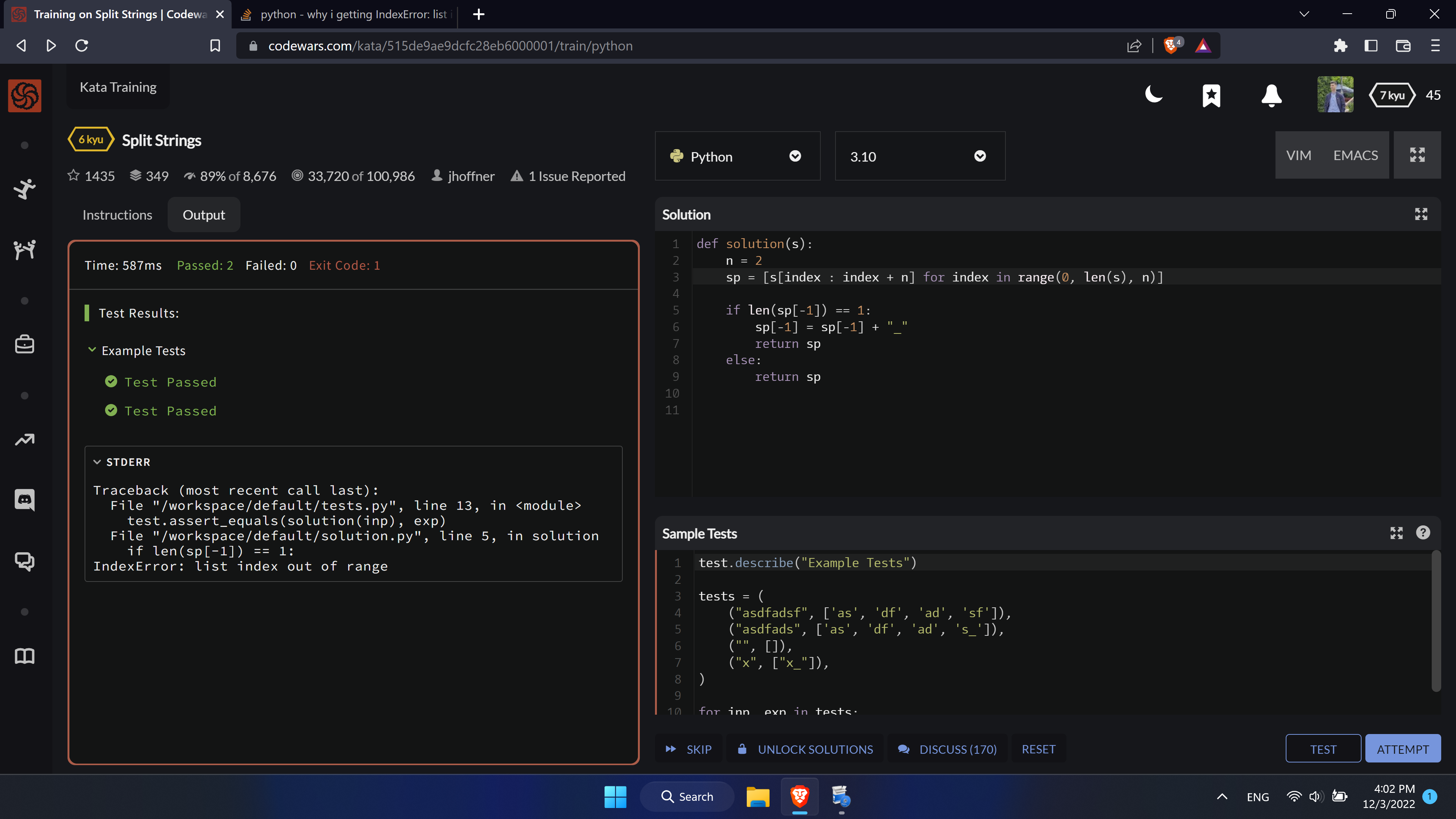Open the Kata training martial arts icon in sidebar
The image size is (1456, 819).
click(24, 189)
